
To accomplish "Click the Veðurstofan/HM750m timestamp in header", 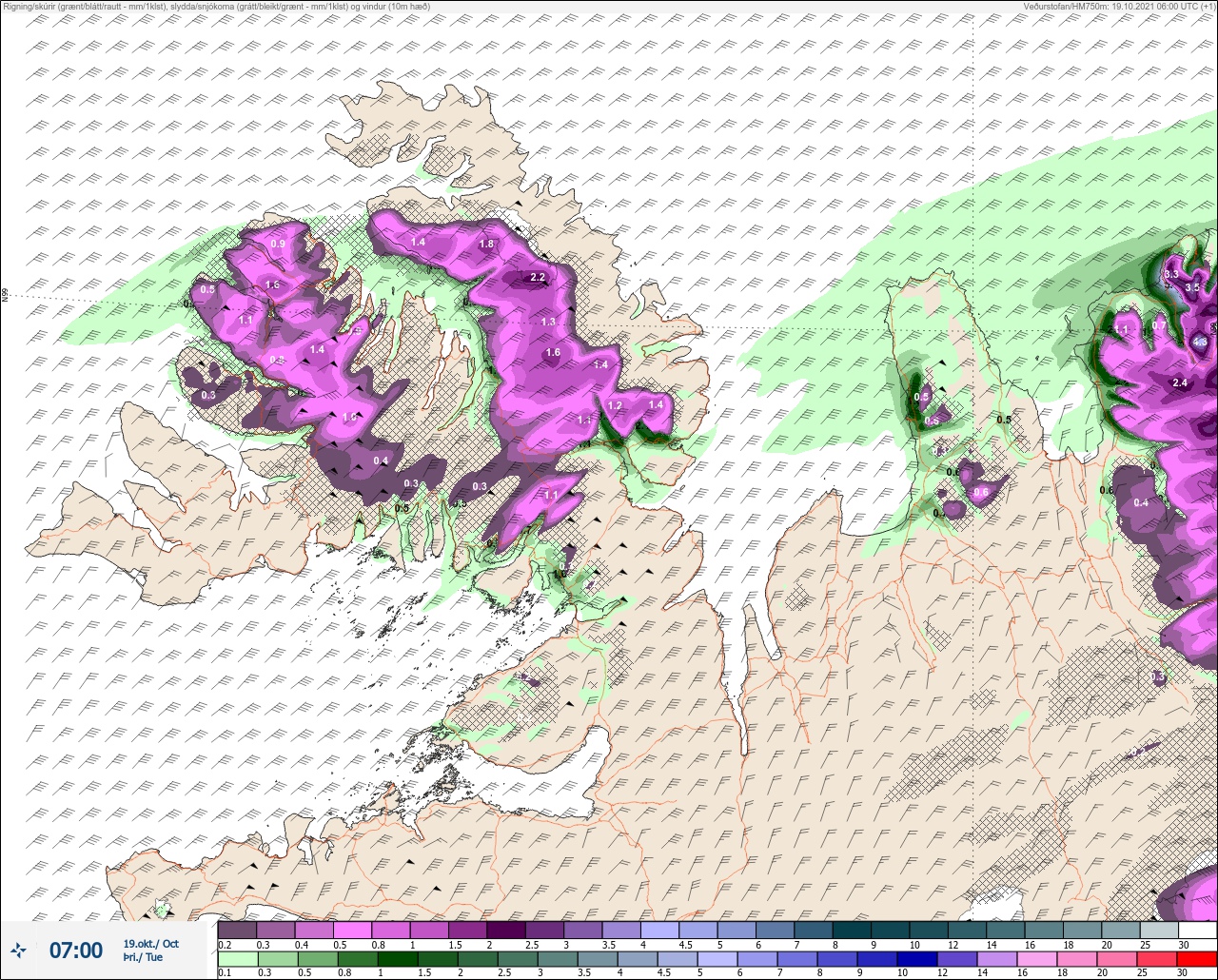I will [x=1120, y=6].
